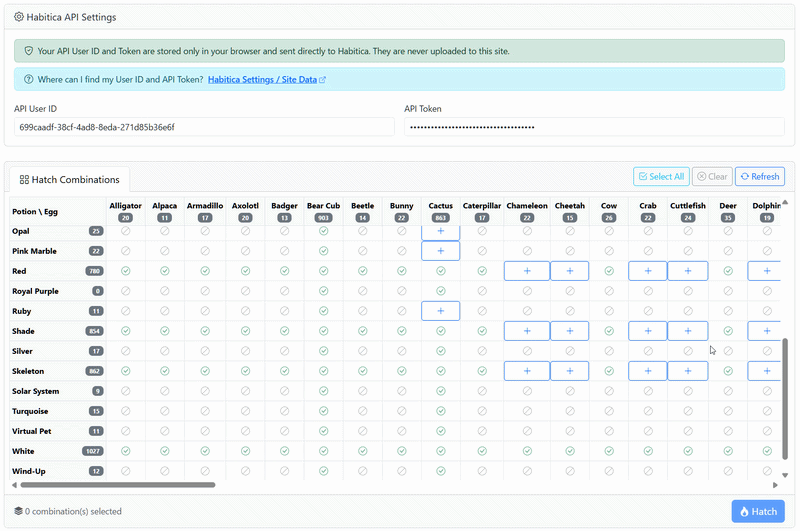Add the Shade Crab combination
800x531 pixels.
[648, 331]
